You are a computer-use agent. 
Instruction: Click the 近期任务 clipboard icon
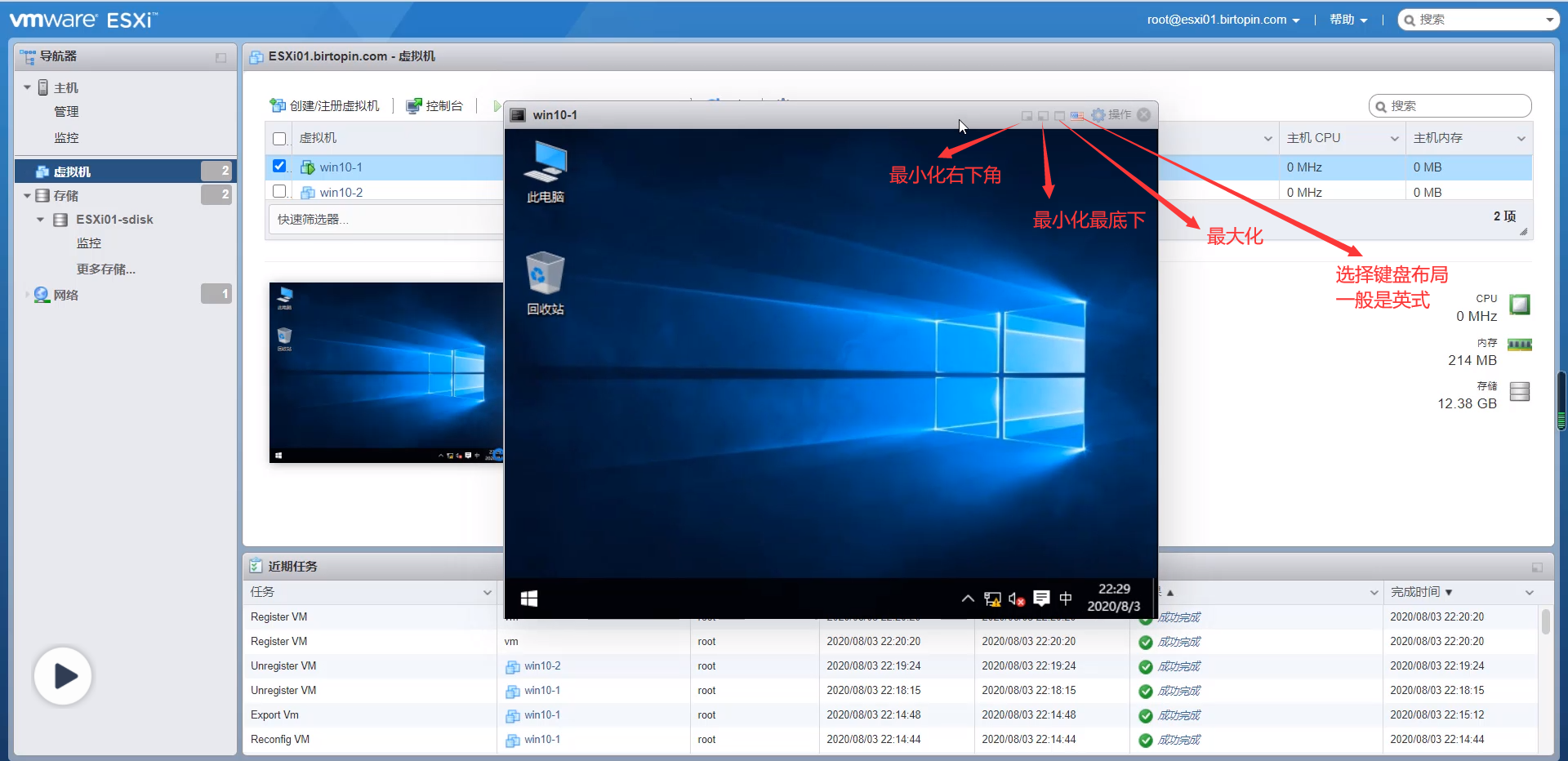point(256,566)
